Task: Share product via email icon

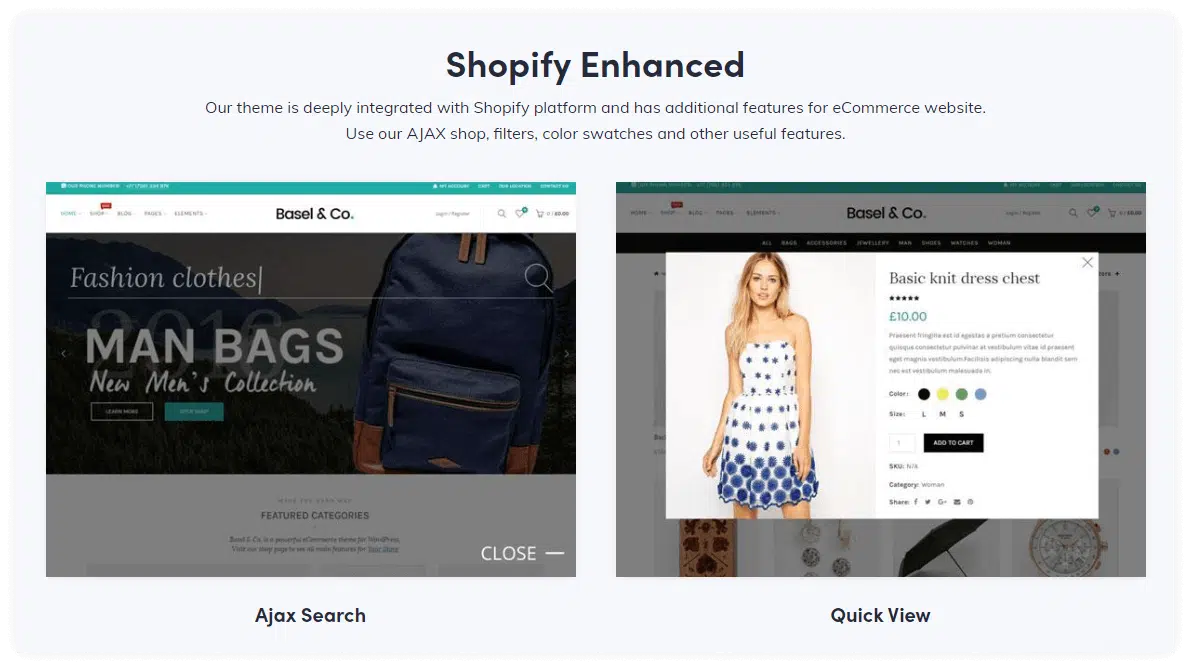Action: point(957,502)
